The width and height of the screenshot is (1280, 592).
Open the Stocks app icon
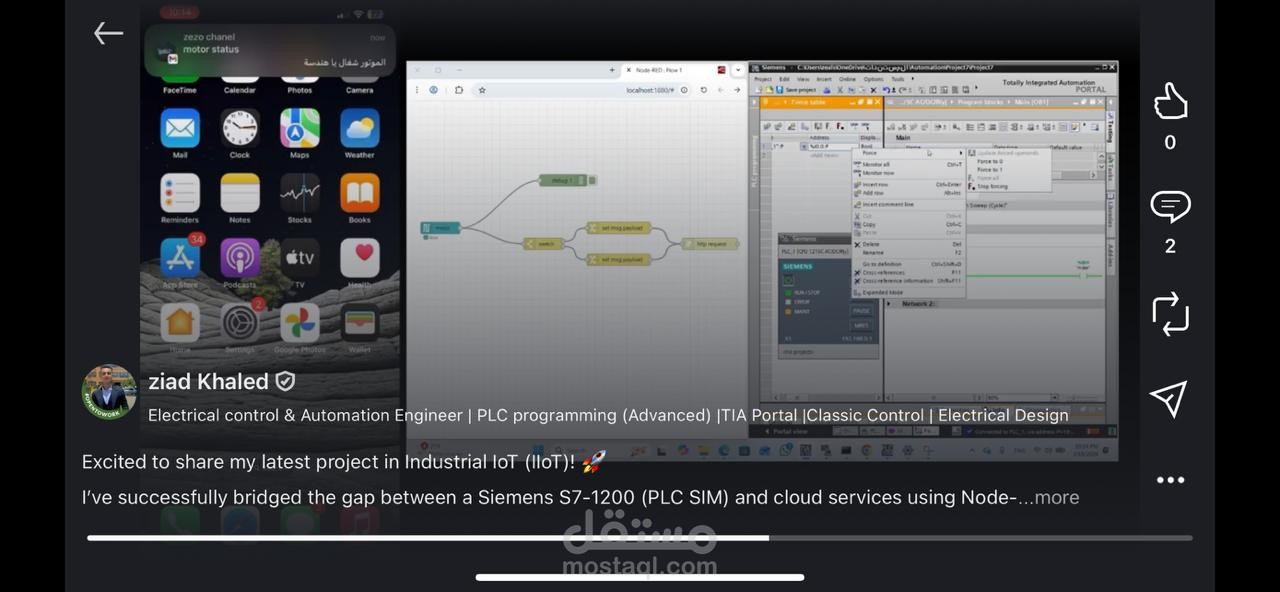300,194
